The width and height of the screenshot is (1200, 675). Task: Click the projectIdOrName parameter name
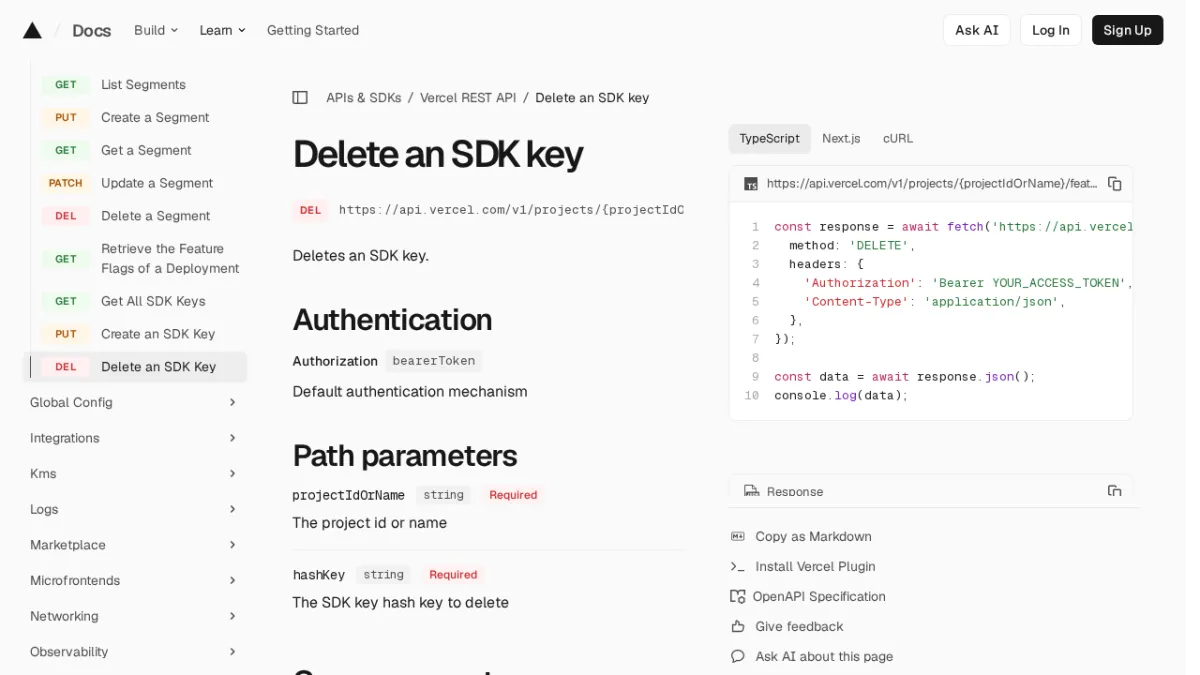click(349, 495)
